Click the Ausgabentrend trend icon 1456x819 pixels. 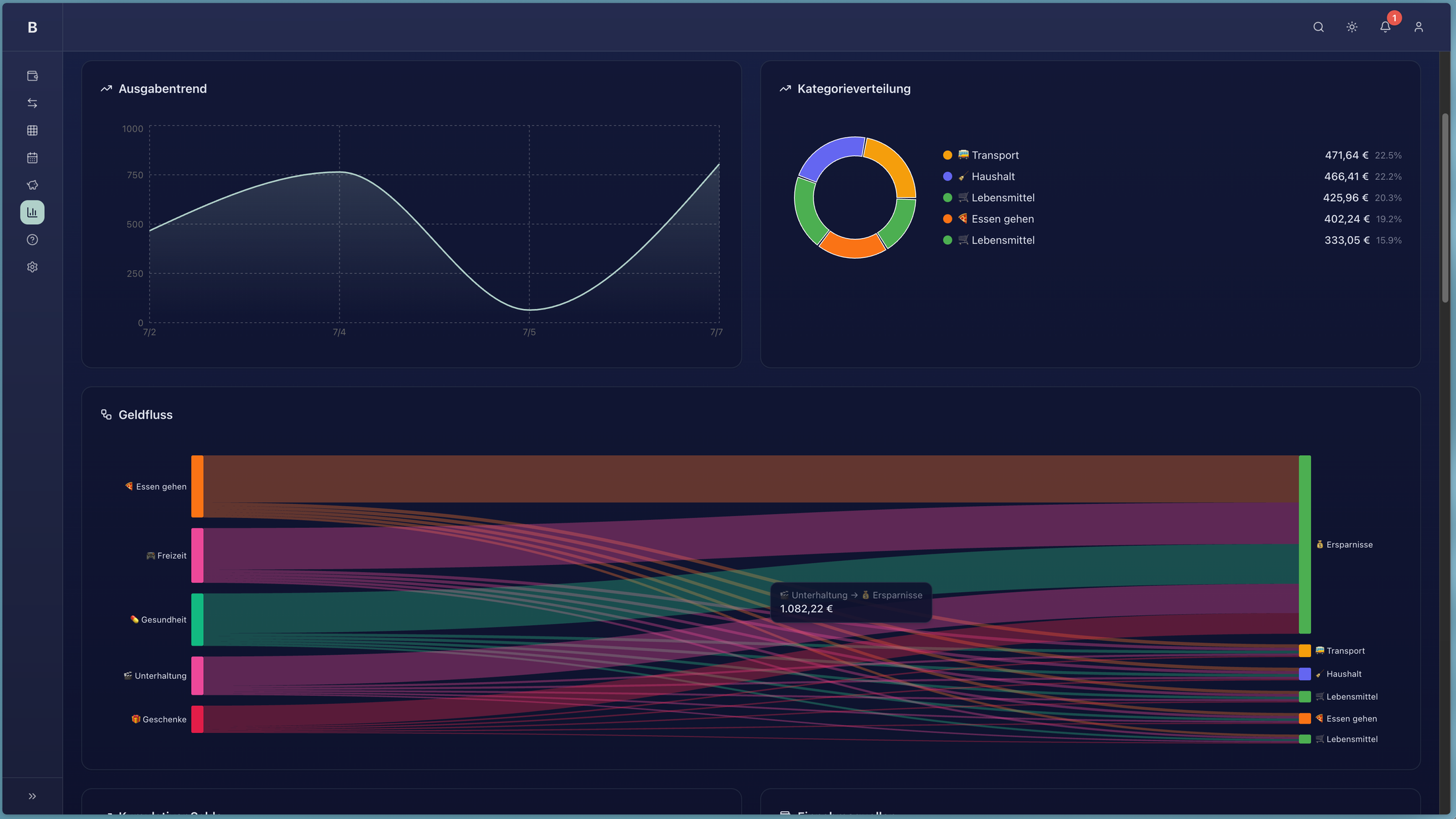[106, 89]
